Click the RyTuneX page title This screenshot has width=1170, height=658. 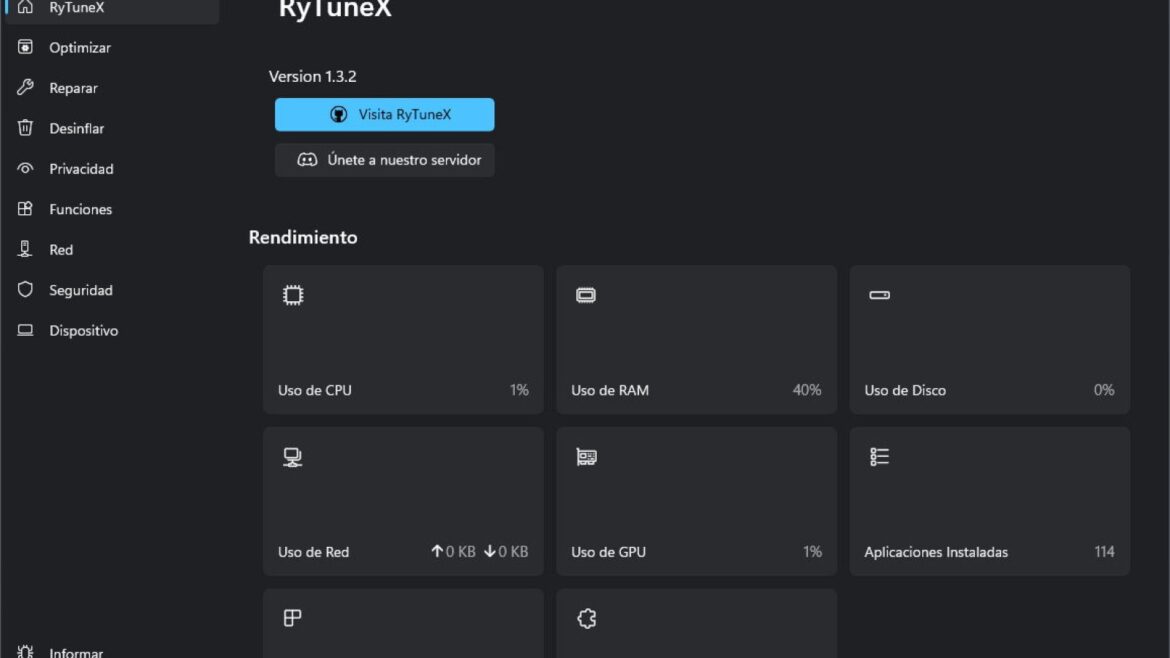(x=334, y=10)
